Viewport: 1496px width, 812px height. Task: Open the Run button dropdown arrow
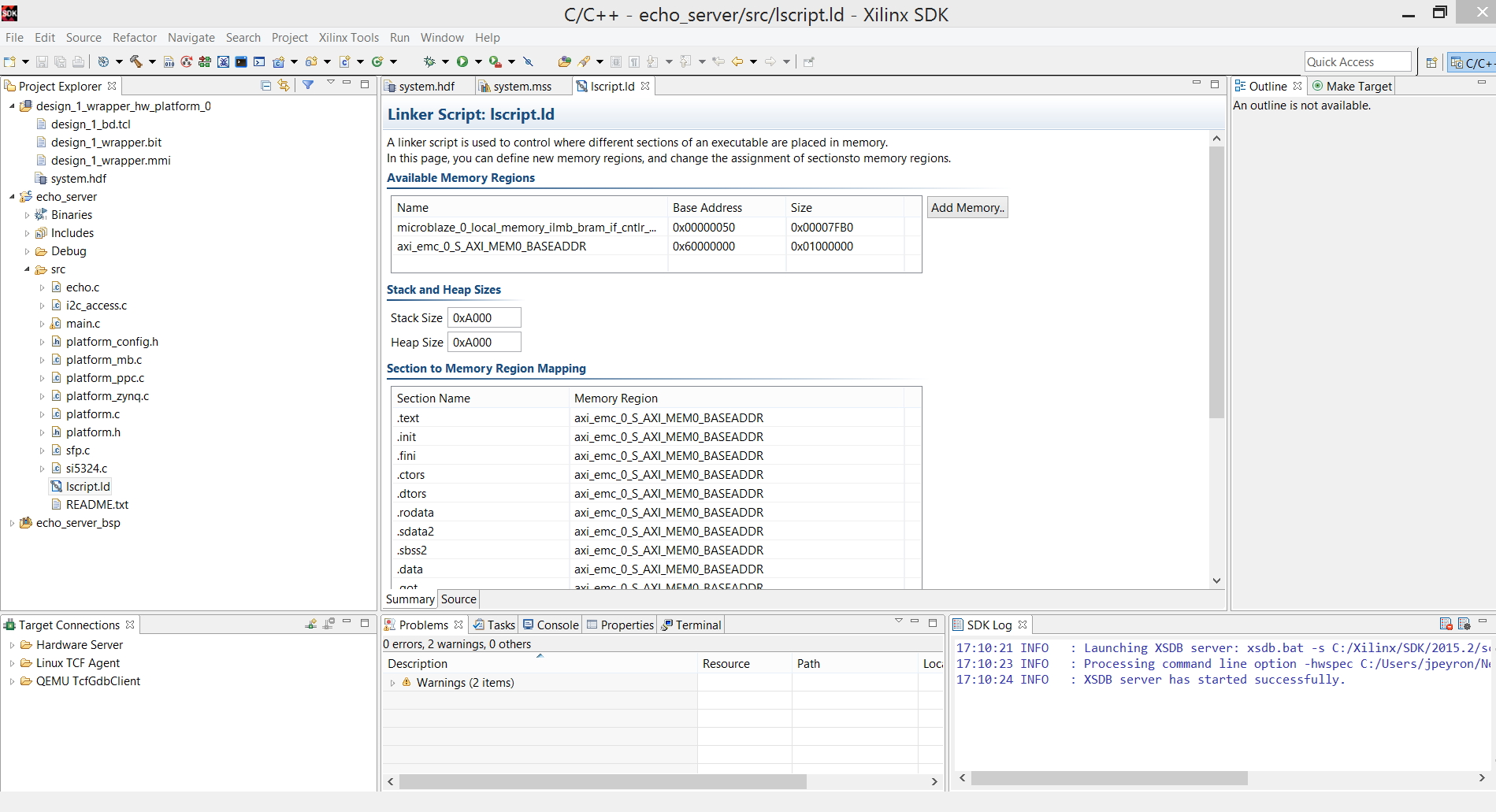[x=478, y=61]
